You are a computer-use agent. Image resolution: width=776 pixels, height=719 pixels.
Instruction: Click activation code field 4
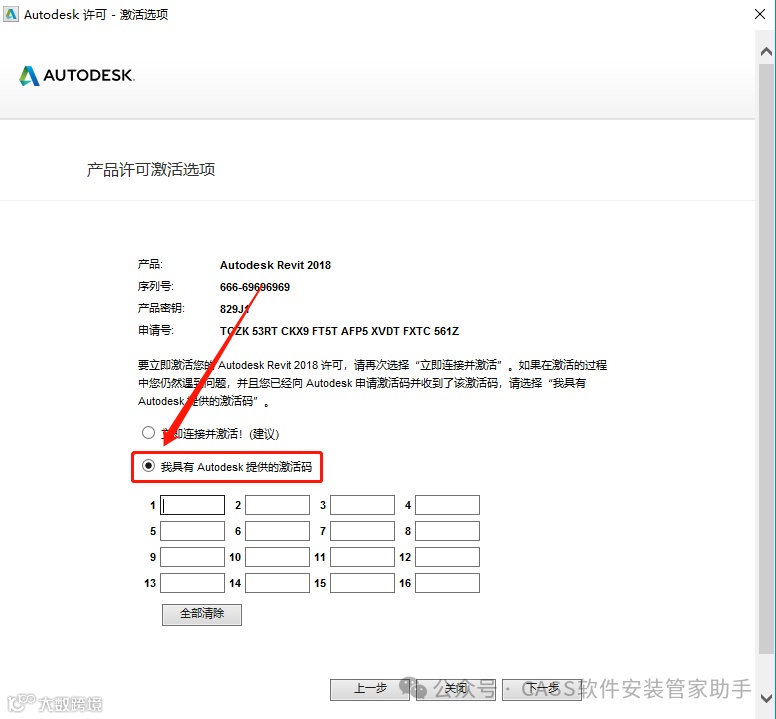(447, 505)
